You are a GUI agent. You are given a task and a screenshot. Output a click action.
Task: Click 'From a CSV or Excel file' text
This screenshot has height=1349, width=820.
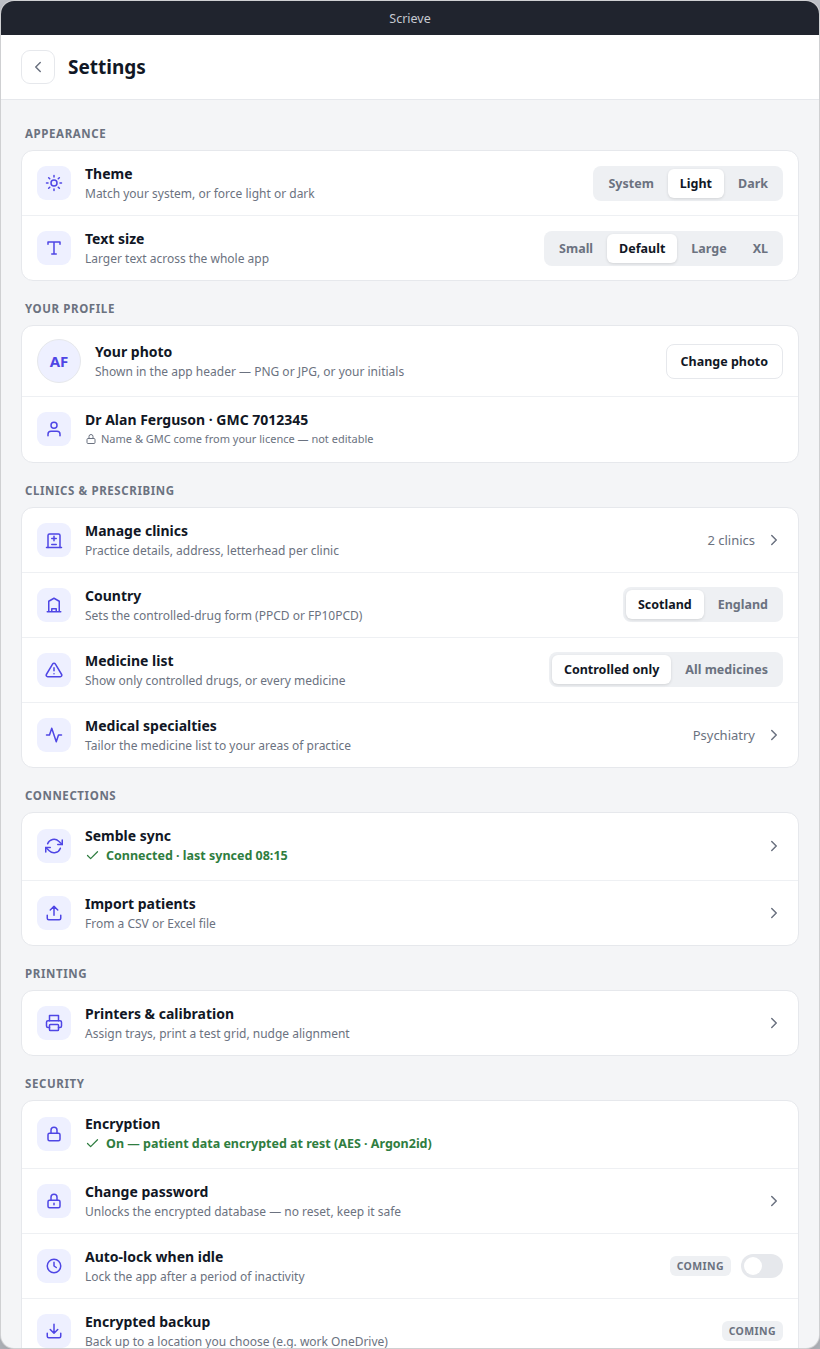coord(150,923)
